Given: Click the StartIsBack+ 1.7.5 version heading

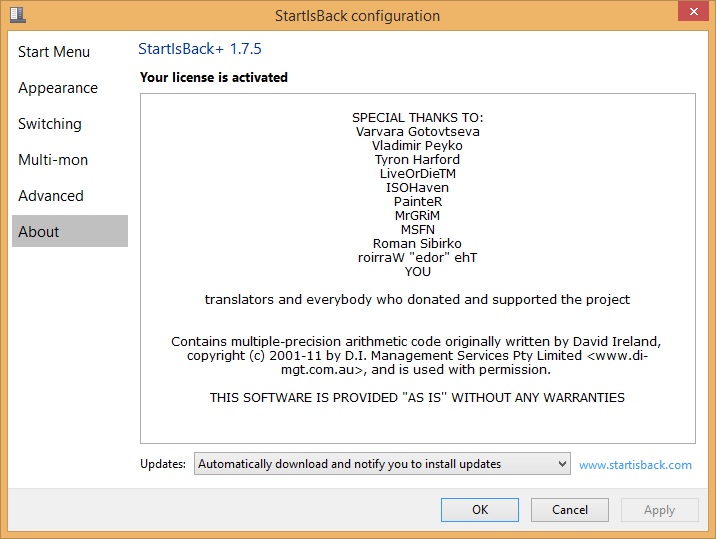Looking at the screenshot, I should [200, 48].
